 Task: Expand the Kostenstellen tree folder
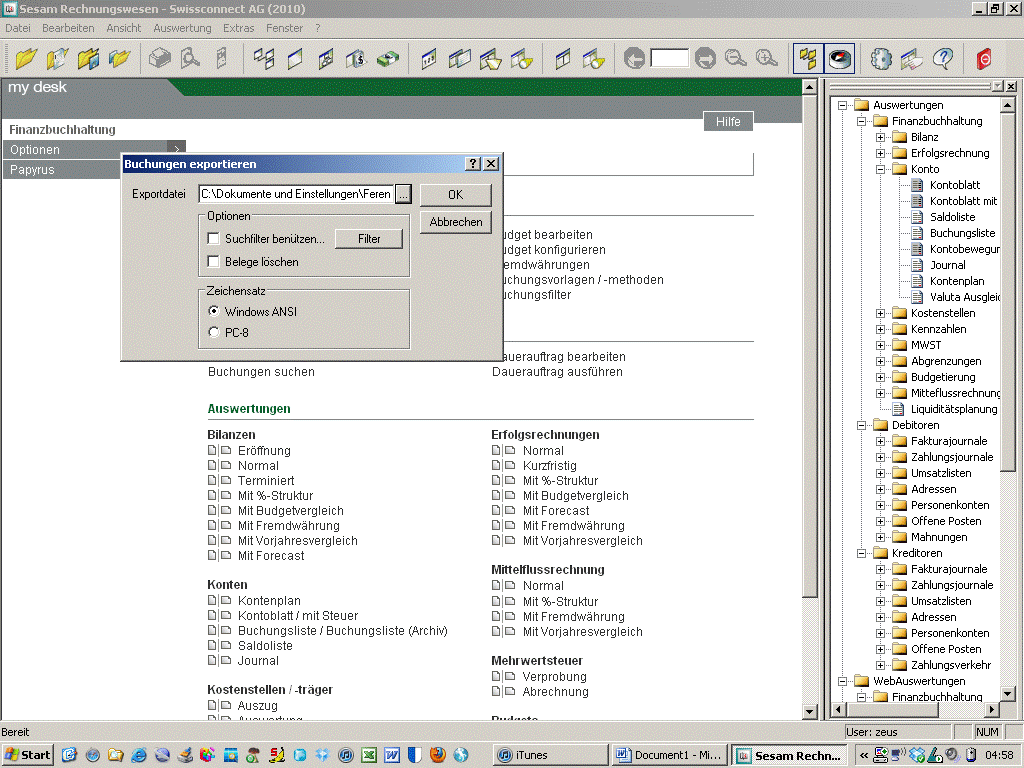tap(881, 313)
